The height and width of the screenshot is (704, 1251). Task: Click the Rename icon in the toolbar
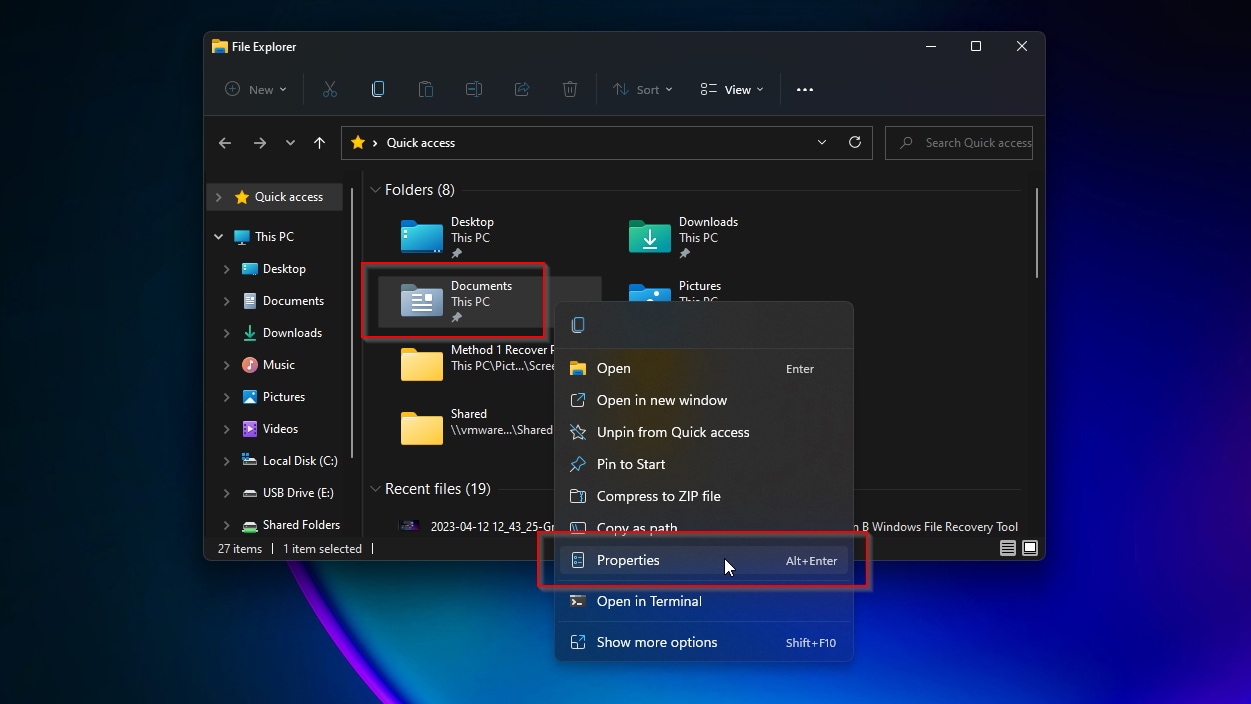point(473,89)
